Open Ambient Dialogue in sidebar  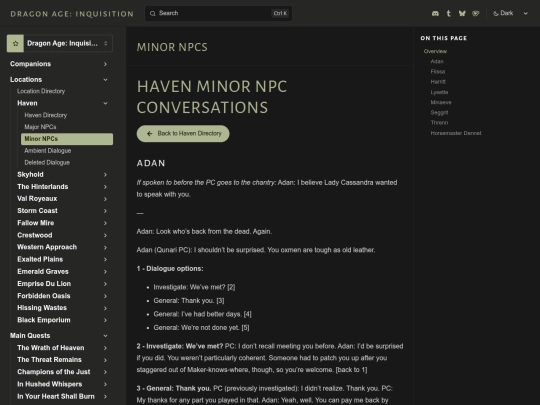[48, 150]
